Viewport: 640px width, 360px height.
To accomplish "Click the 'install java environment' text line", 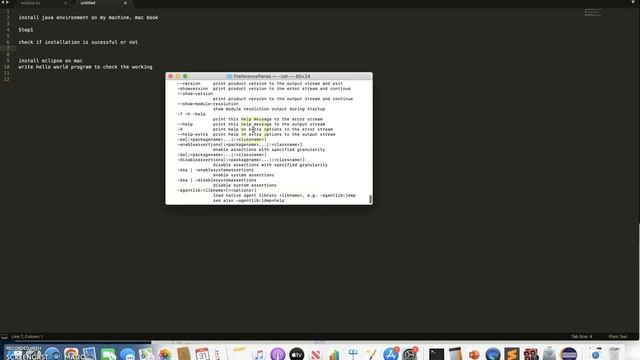I will pyautogui.click(x=88, y=18).
